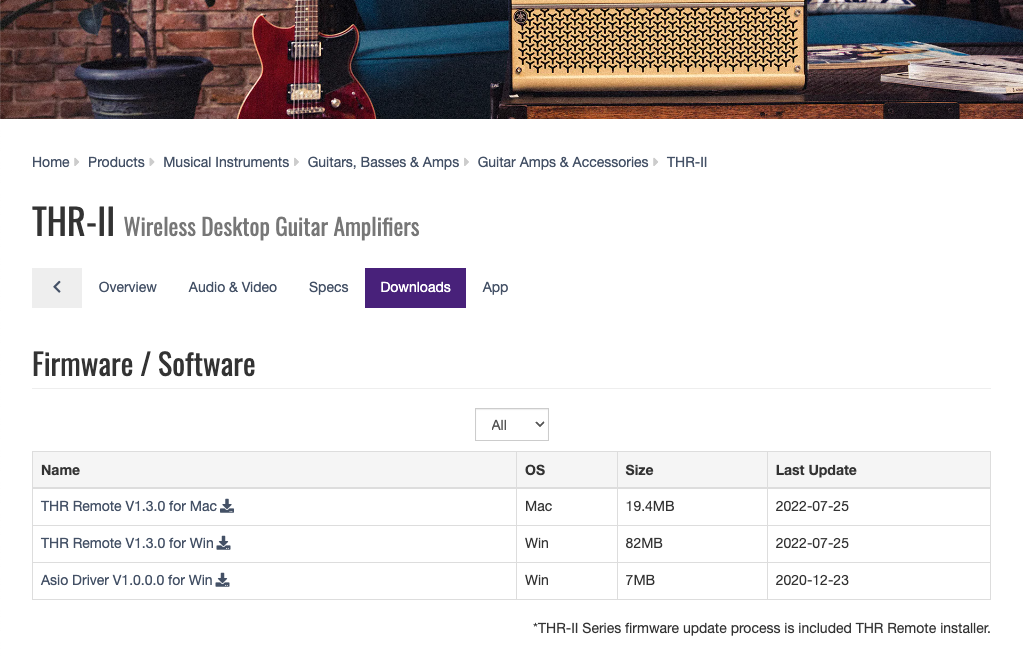
Task: Open the Specs tab
Action: coord(328,287)
